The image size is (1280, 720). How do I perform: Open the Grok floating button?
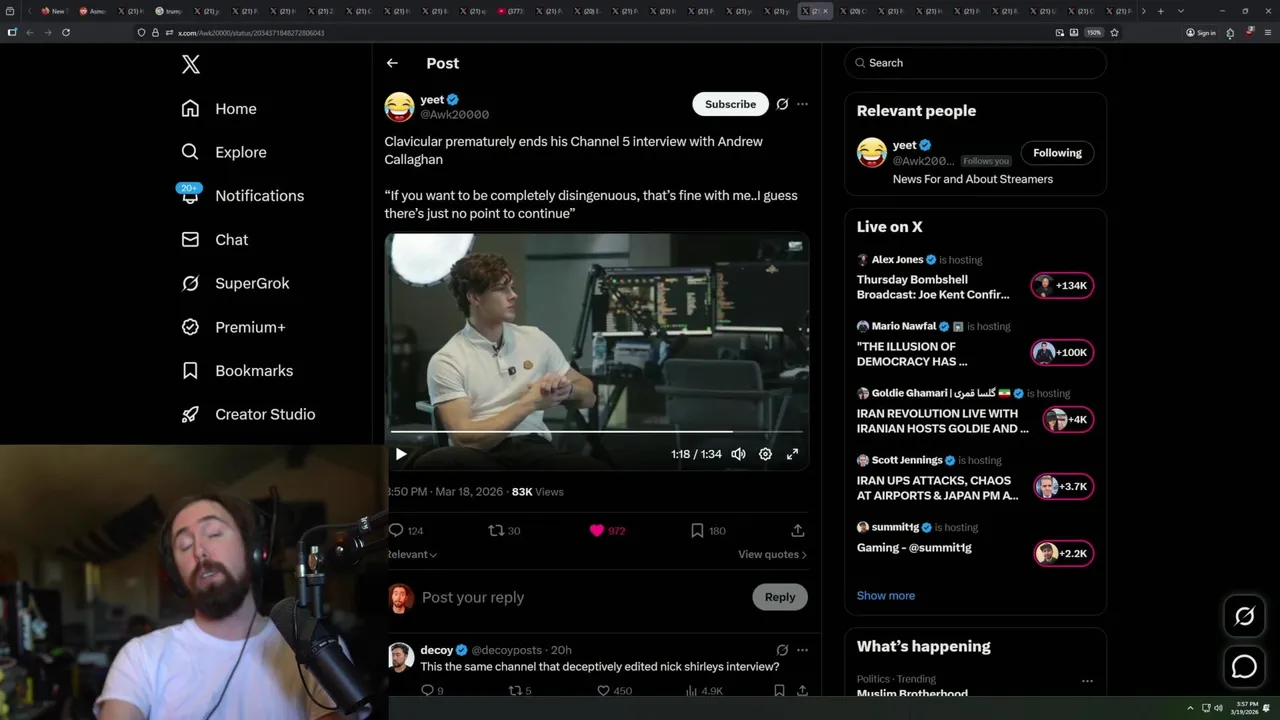(1244, 617)
